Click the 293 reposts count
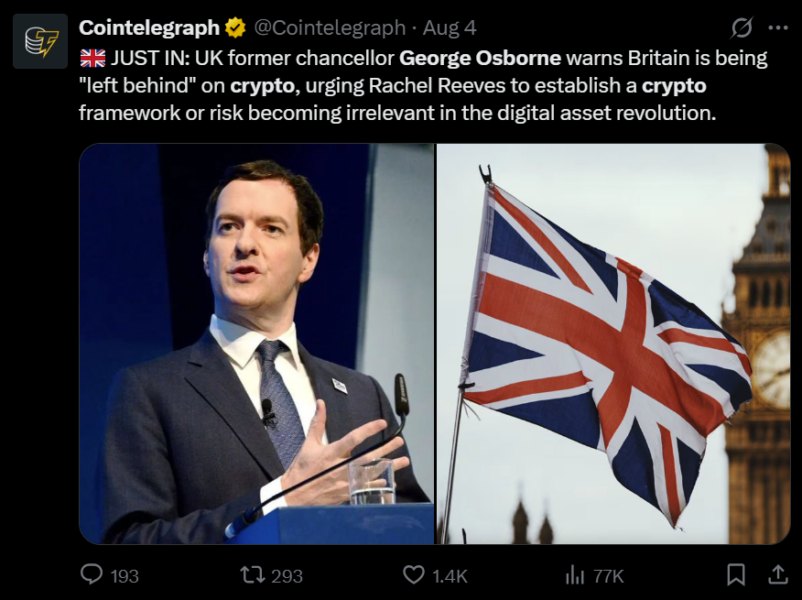This screenshot has height=600, width=802. [x=287, y=575]
